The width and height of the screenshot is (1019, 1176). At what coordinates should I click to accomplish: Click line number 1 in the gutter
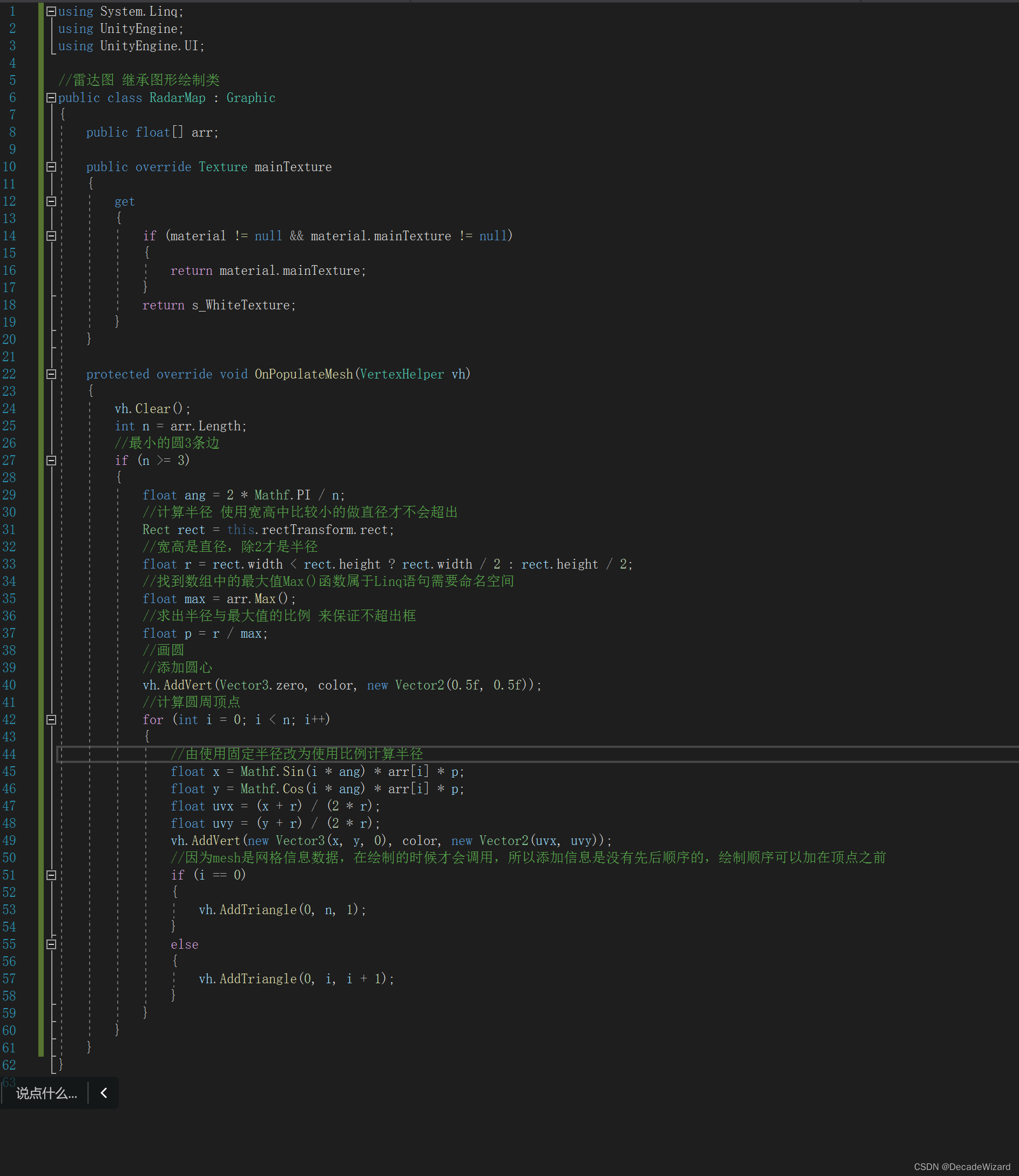(12, 11)
